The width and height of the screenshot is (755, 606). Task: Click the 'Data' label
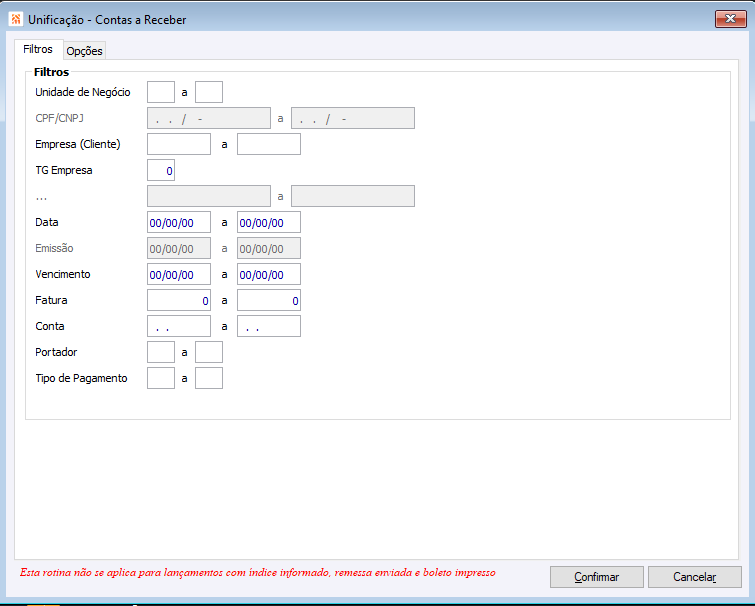click(x=47, y=222)
